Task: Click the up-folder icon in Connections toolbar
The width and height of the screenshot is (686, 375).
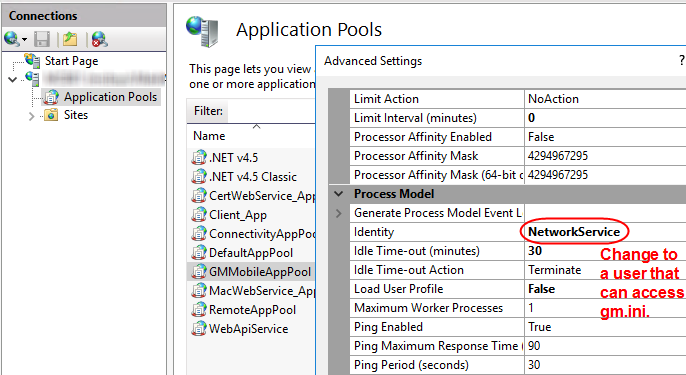Action: click(70, 39)
